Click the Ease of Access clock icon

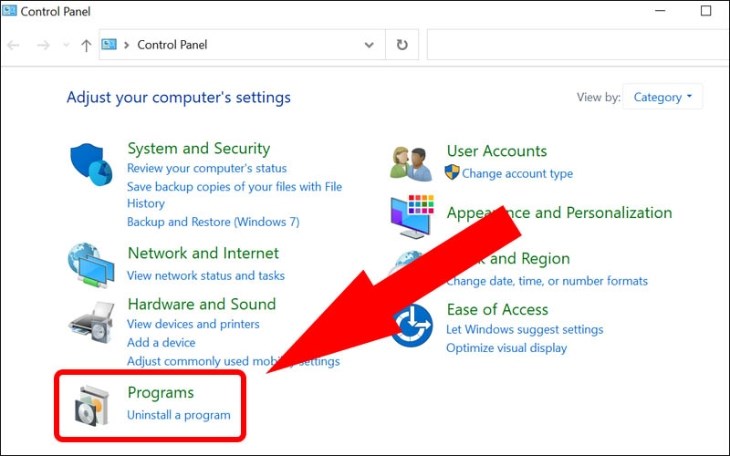(x=412, y=325)
